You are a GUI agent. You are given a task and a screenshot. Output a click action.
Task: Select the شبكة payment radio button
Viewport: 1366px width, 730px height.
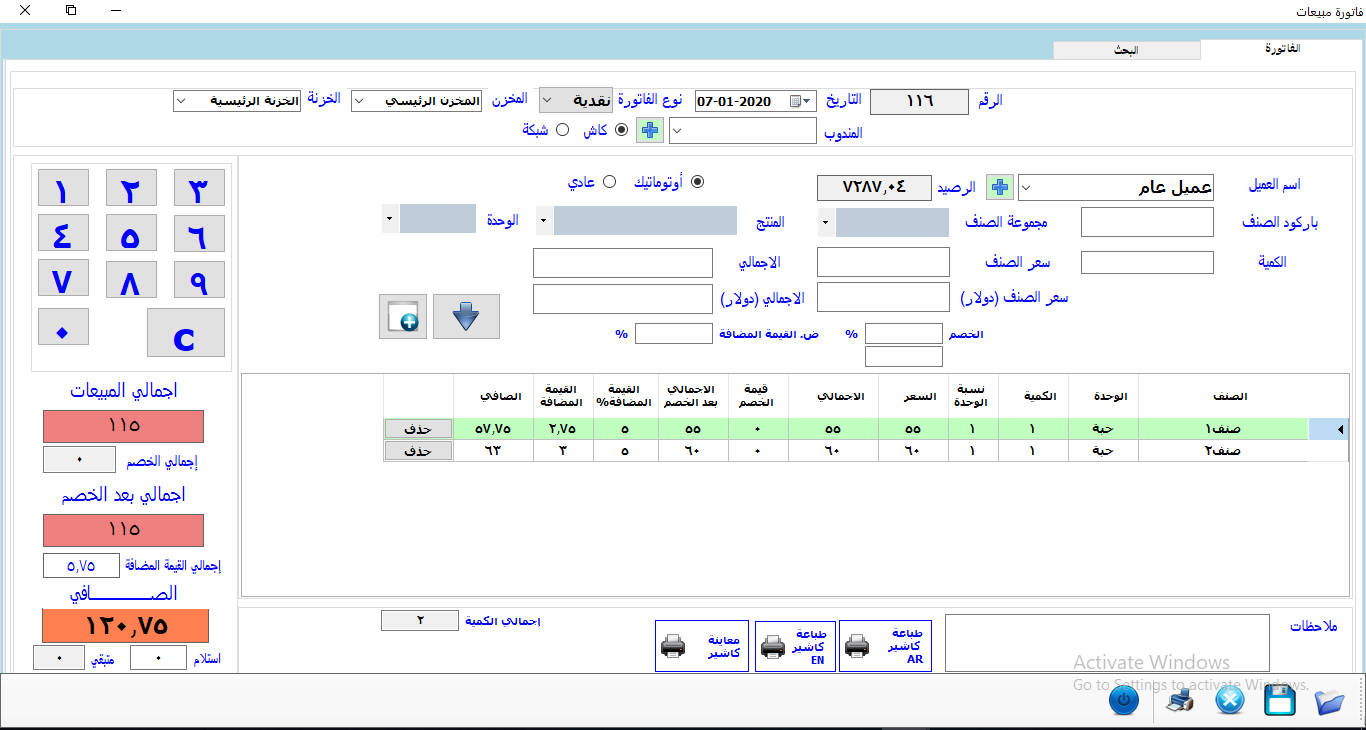[x=562, y=130]
